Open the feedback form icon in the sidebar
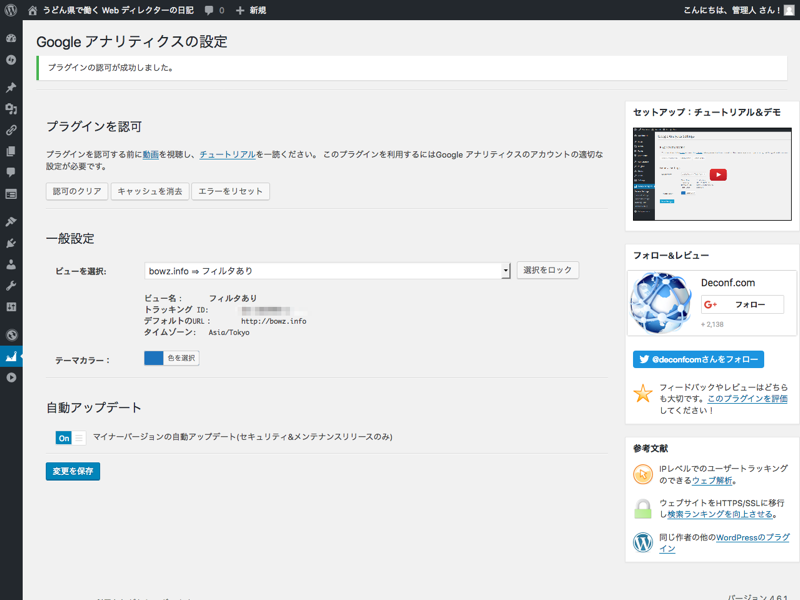This screenshot has height=600, width=800. (x=11, y=194)
